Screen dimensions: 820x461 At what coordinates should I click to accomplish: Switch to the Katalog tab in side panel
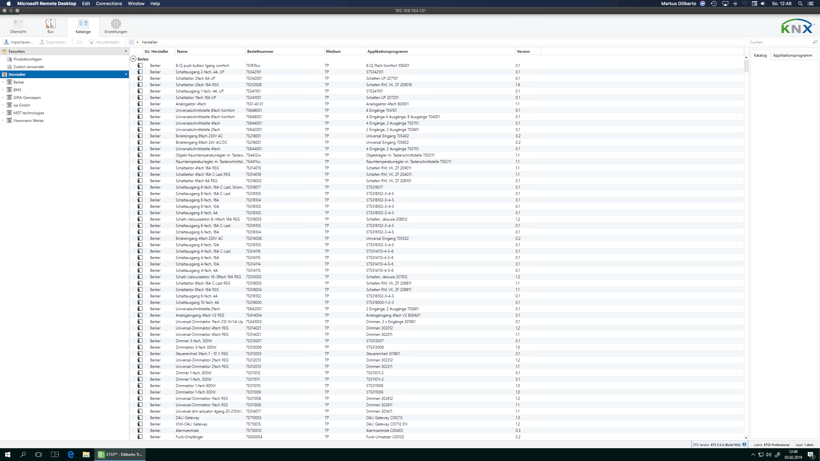pyautogui.click(x=760, y=55)
